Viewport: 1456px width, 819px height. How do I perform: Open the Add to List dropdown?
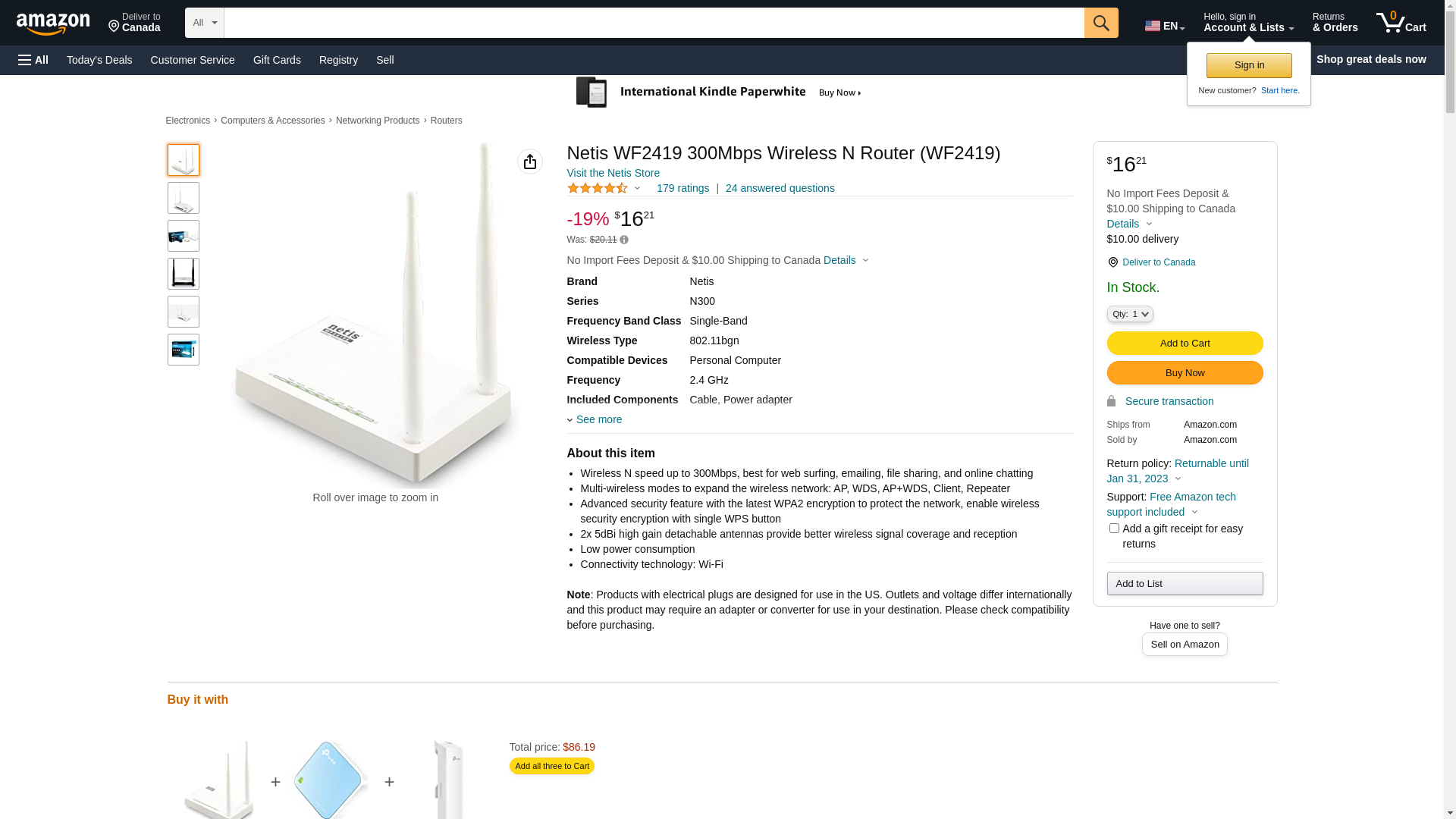click(x=1185, y=583)
